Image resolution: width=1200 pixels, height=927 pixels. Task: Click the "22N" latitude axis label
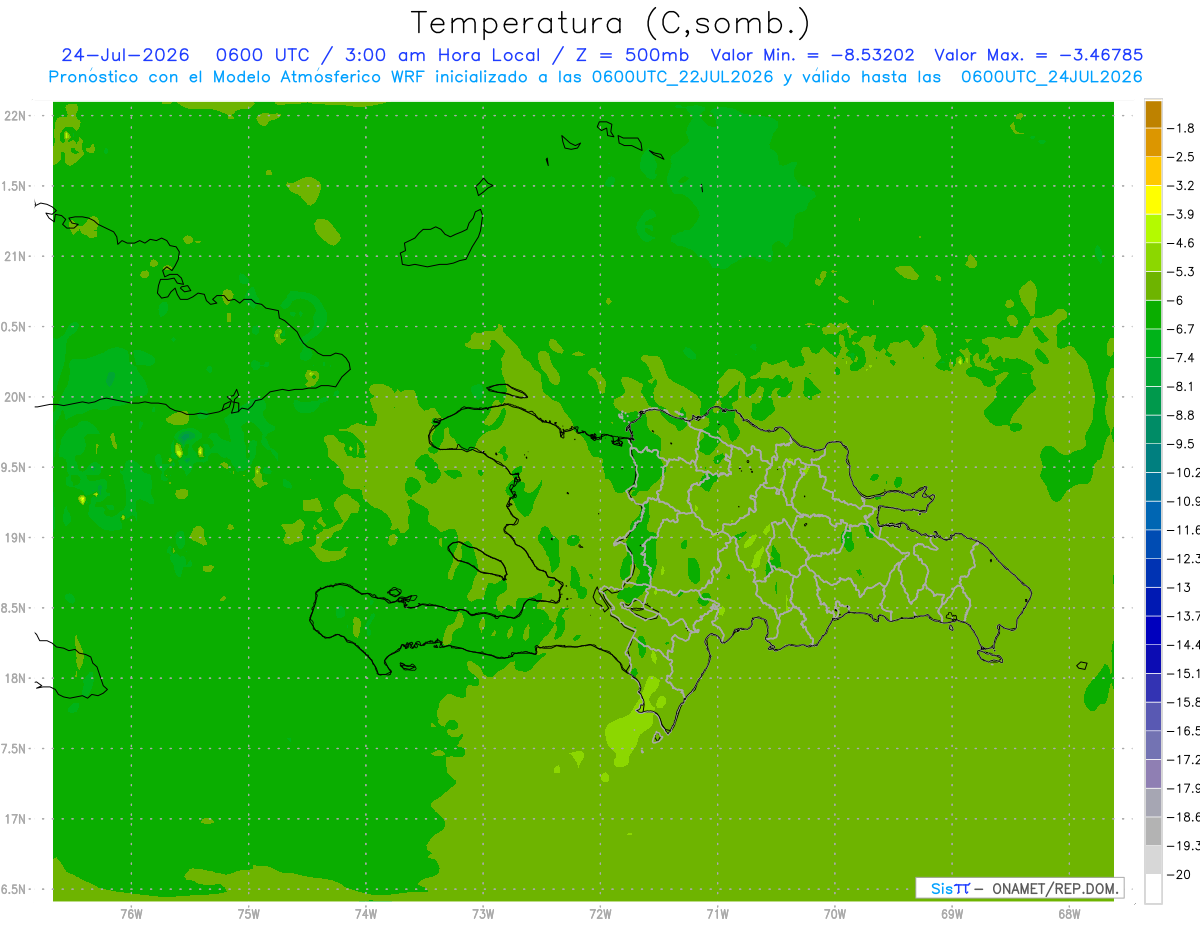click(x=16, y=116)
